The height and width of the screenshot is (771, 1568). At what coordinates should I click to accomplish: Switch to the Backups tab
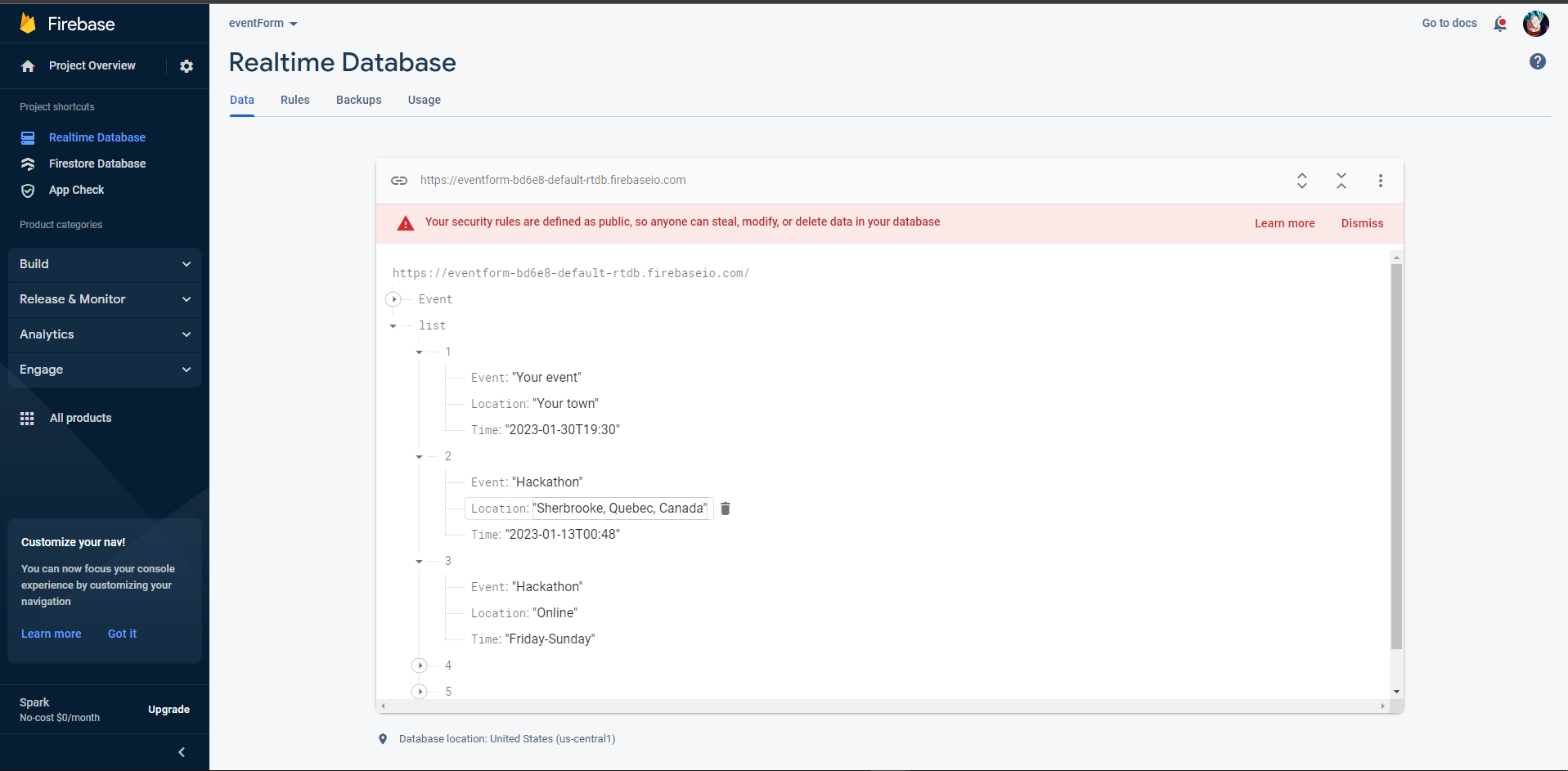click(x=359, y=100)
